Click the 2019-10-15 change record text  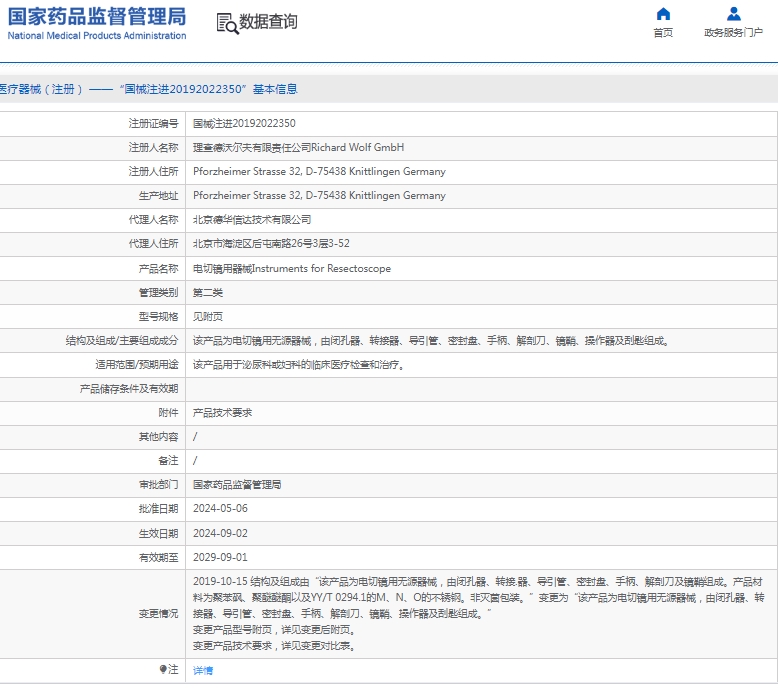click(478, 598)
